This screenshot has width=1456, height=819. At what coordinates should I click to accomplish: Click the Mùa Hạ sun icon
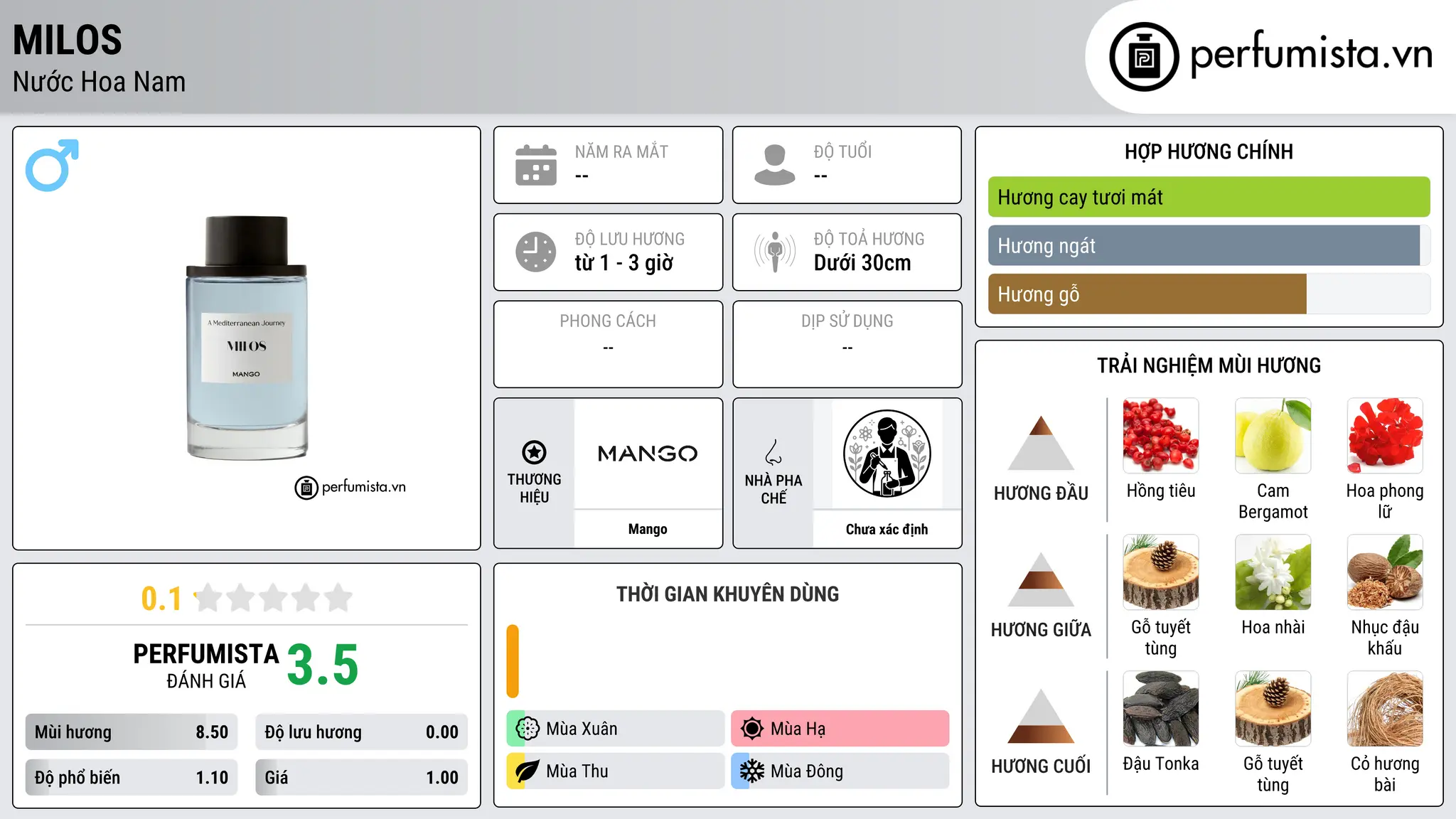tap(752, 729)
